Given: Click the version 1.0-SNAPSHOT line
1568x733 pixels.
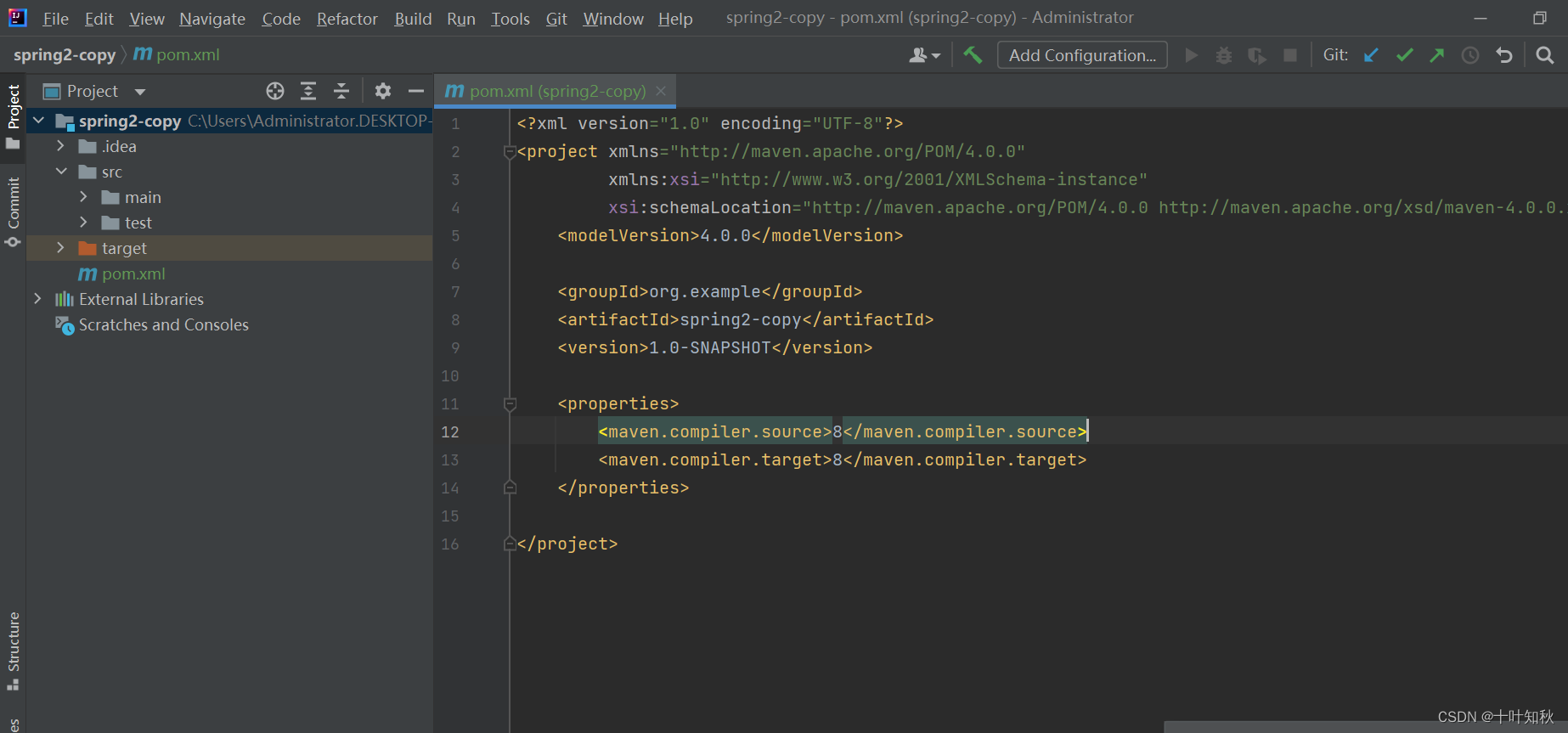Looking at the screenshot, I should click(x=715, y=347).
